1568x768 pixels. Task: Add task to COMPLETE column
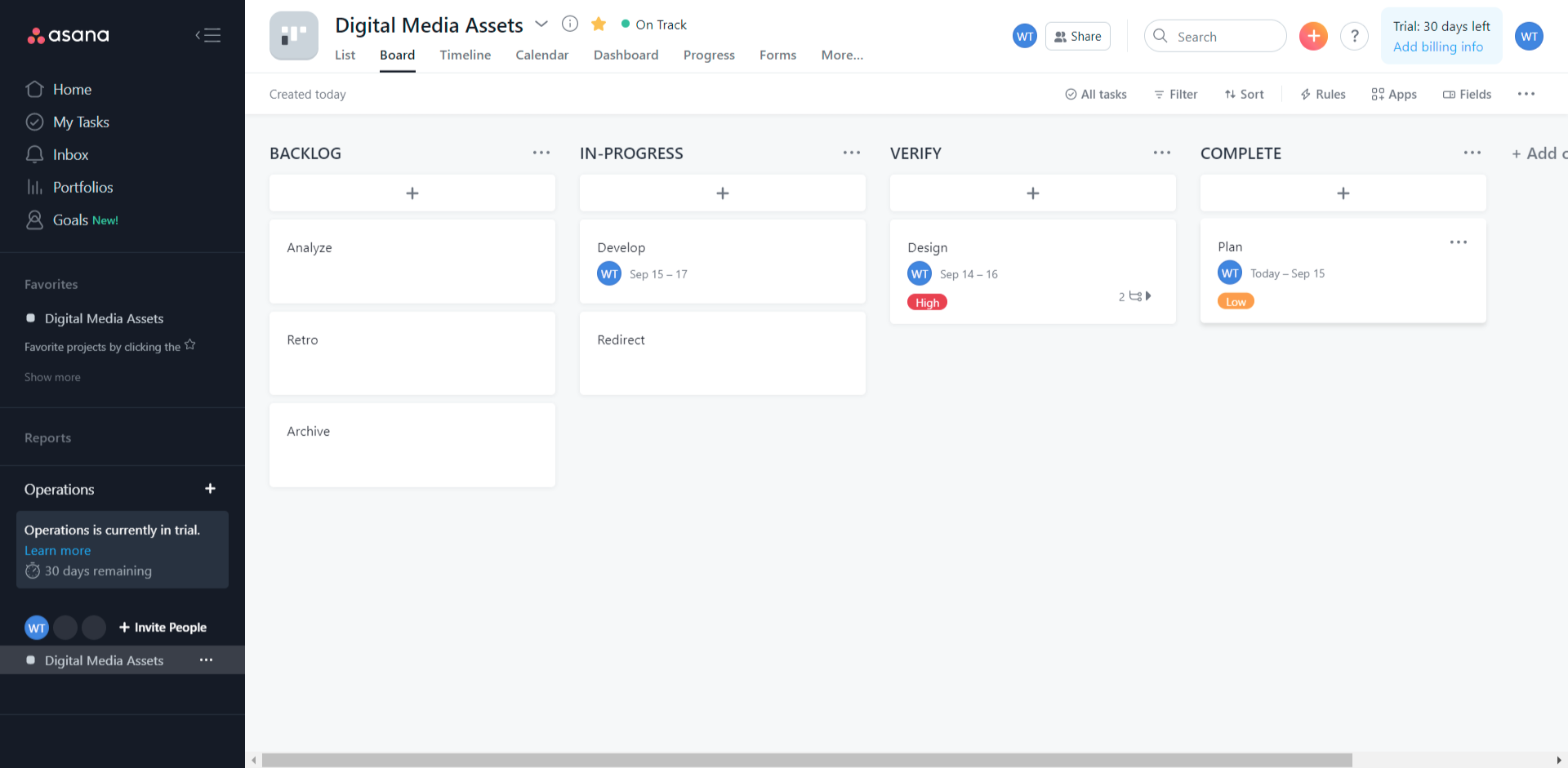tap(1343, 193)
